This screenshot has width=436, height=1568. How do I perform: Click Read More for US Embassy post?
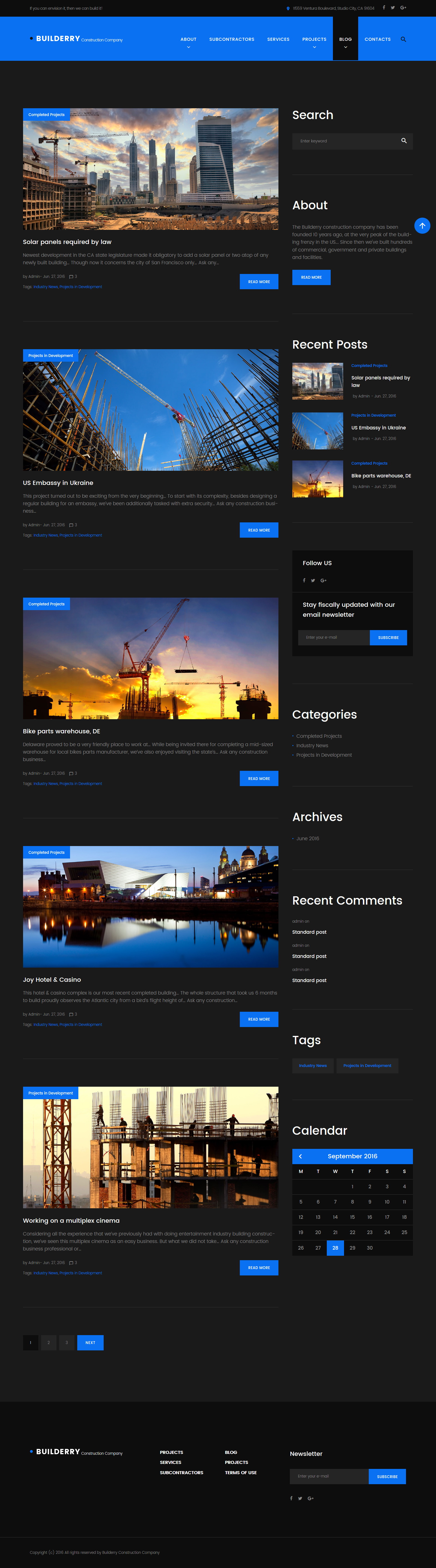(259, 530)
